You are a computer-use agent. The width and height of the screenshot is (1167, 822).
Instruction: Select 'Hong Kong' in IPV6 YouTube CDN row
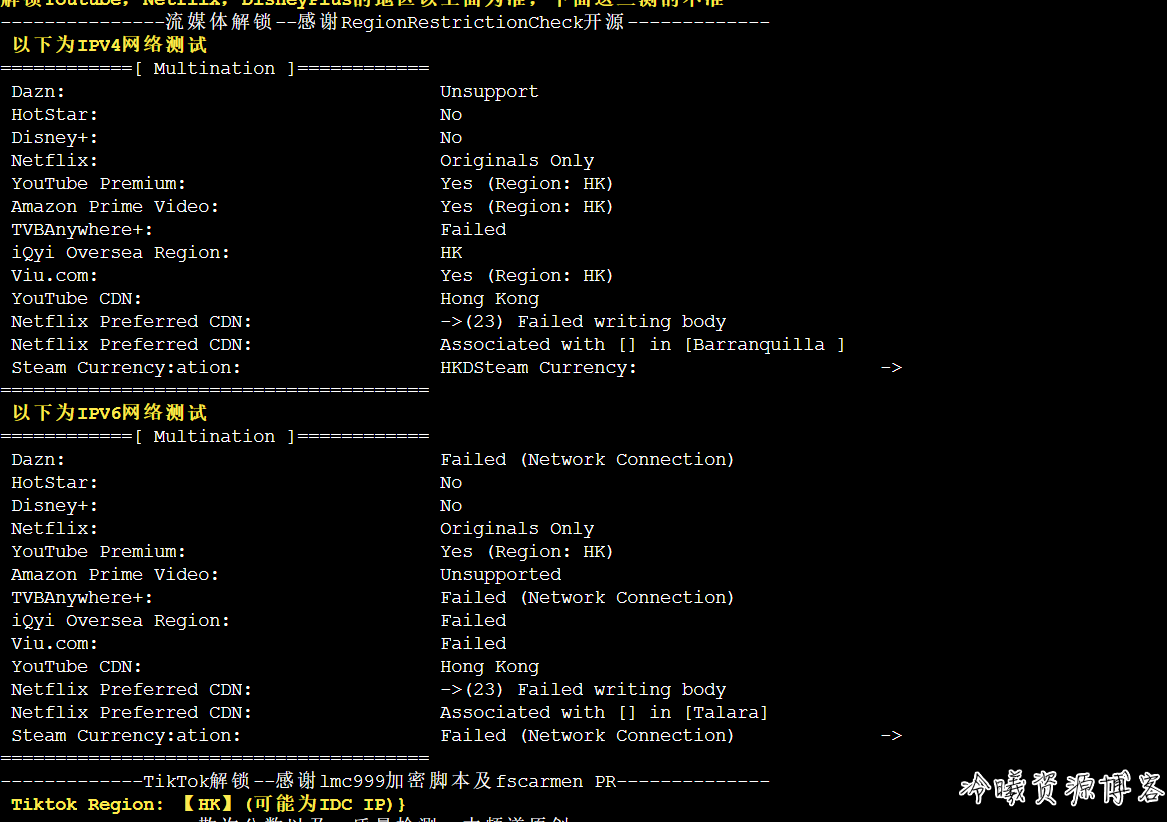tap(490, 667)
